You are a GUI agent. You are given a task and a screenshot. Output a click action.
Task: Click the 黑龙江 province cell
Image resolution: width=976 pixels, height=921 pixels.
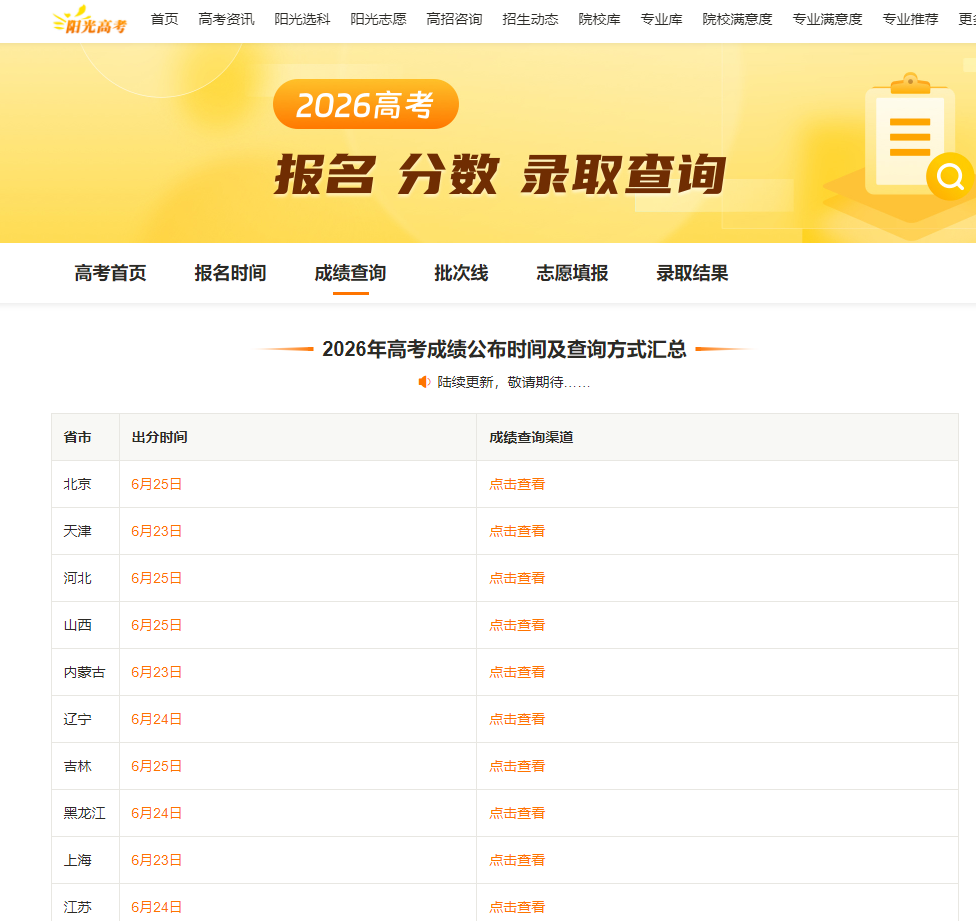click(85, 813)
